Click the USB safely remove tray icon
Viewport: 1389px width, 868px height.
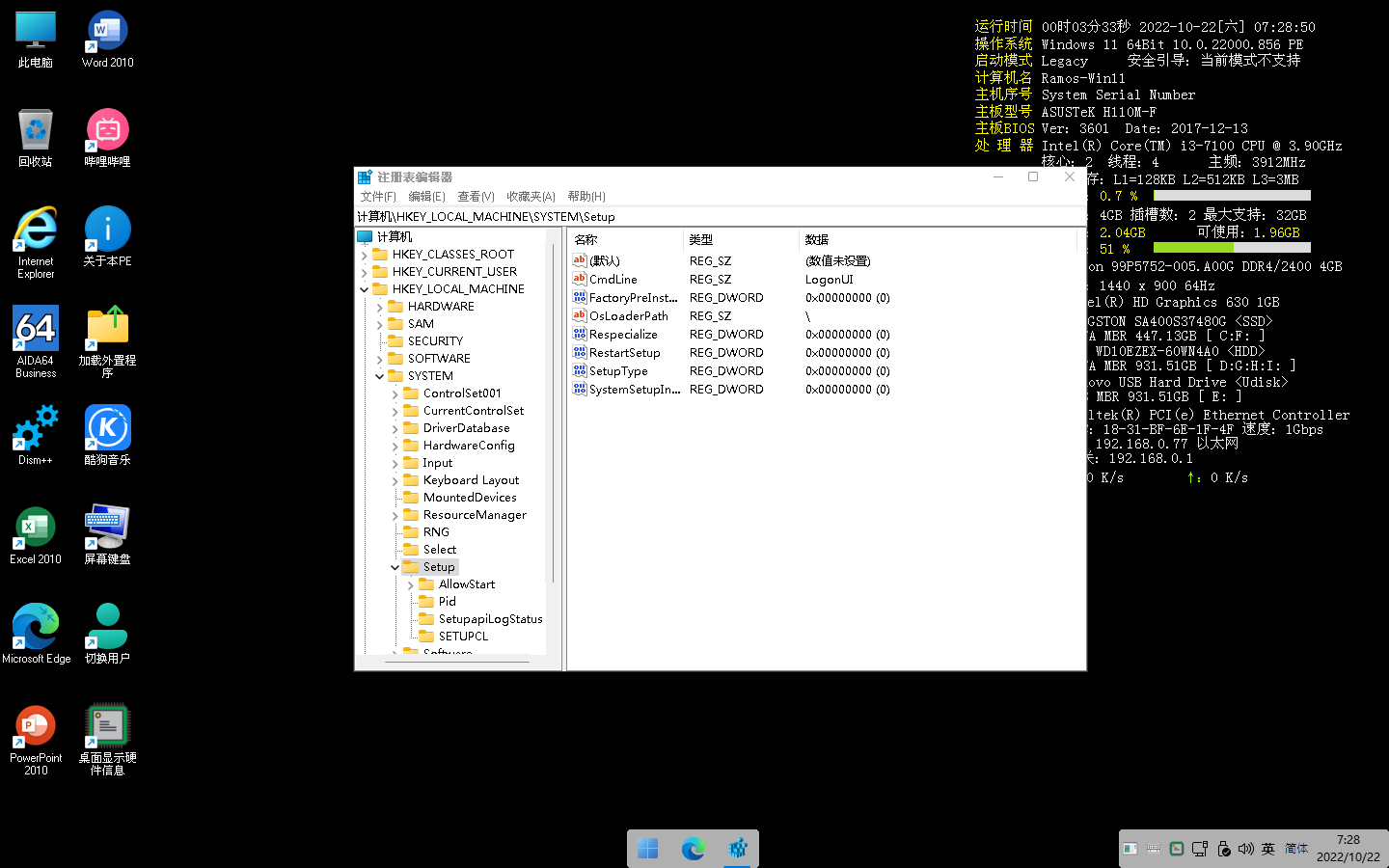pos(1223,849)
